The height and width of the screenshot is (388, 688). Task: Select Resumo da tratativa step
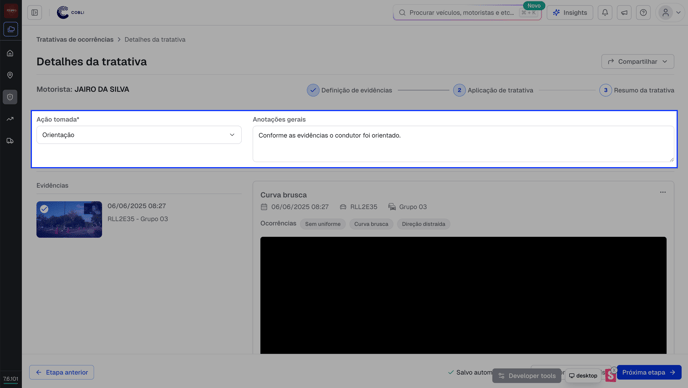[637, 90]
